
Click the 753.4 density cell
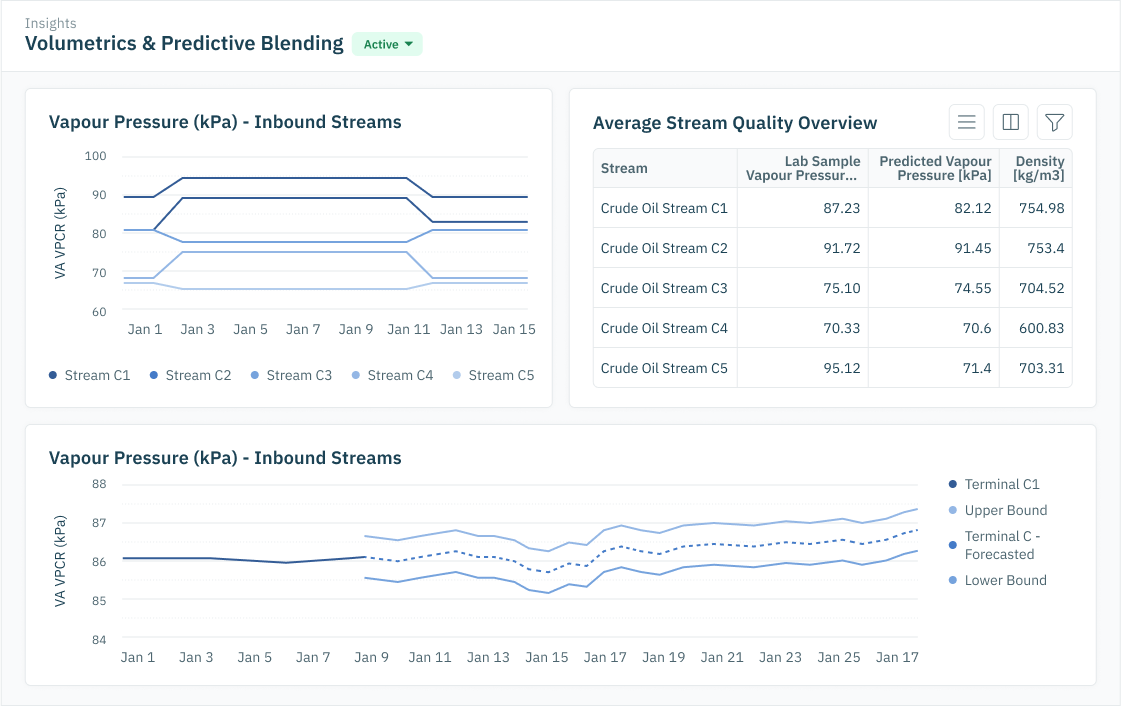tap(1036, 248)
